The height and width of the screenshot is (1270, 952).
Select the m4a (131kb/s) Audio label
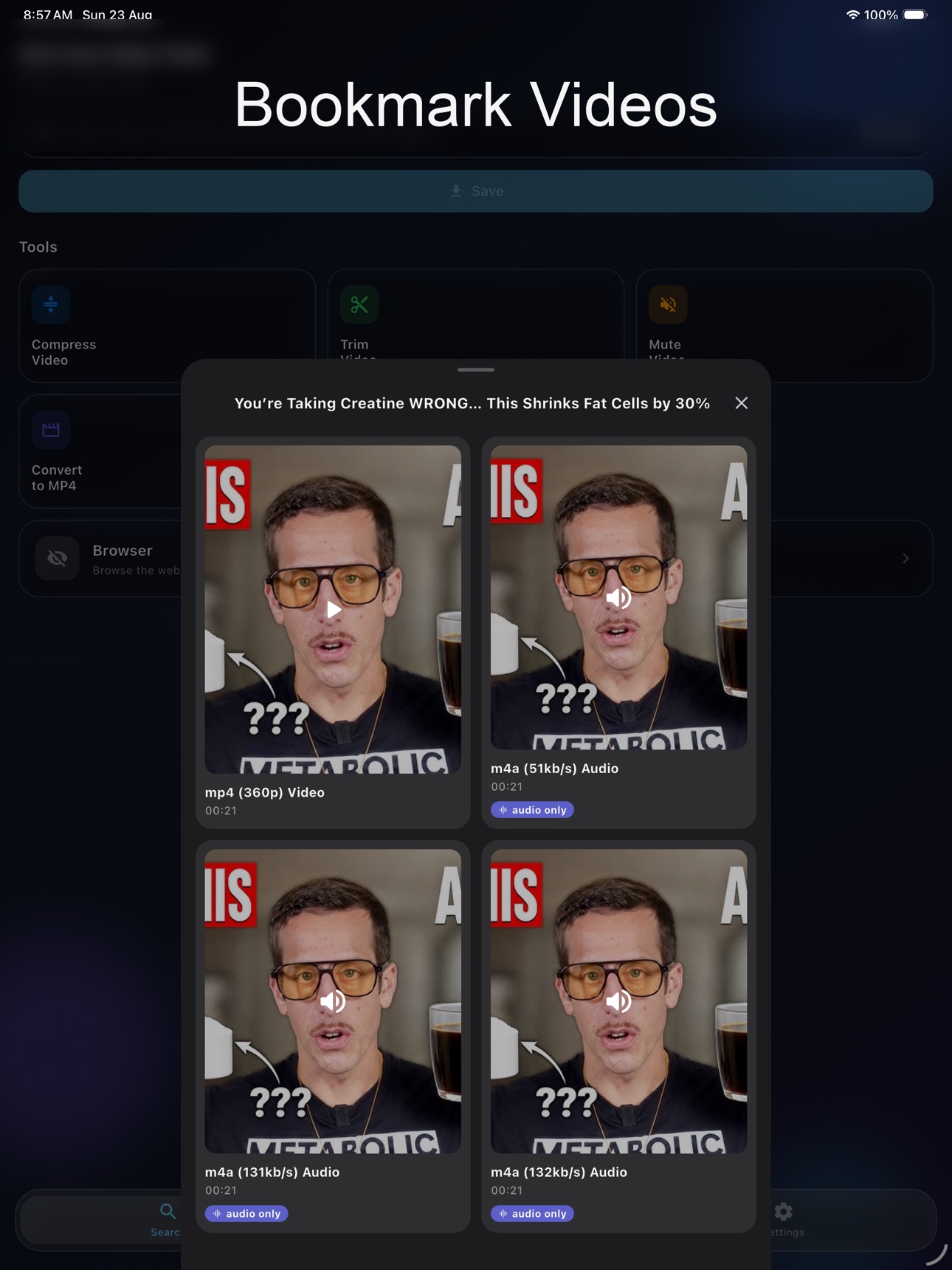tap(272, 1172)
